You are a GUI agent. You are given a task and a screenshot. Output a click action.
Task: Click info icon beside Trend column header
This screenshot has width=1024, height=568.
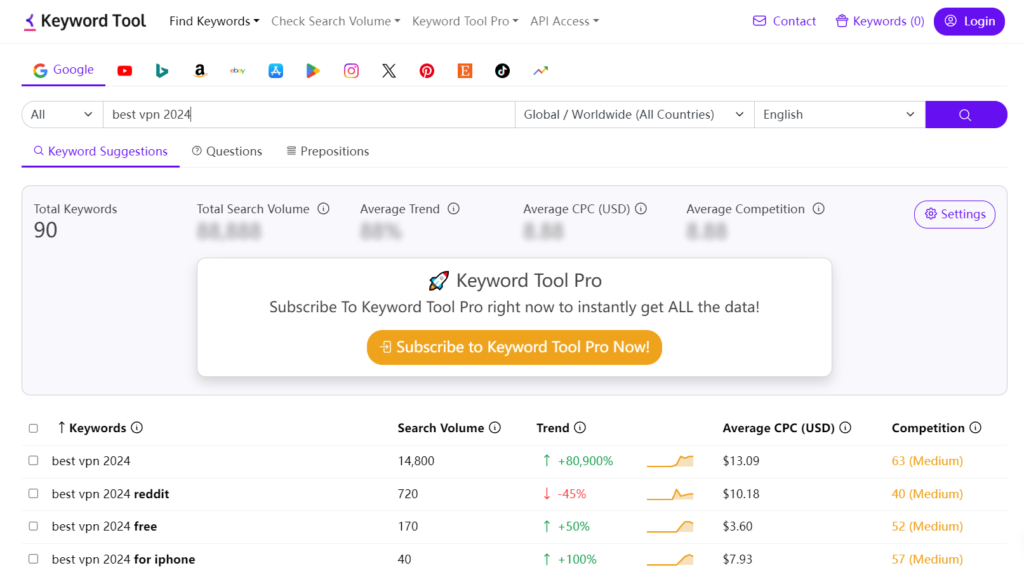[580, 428]
